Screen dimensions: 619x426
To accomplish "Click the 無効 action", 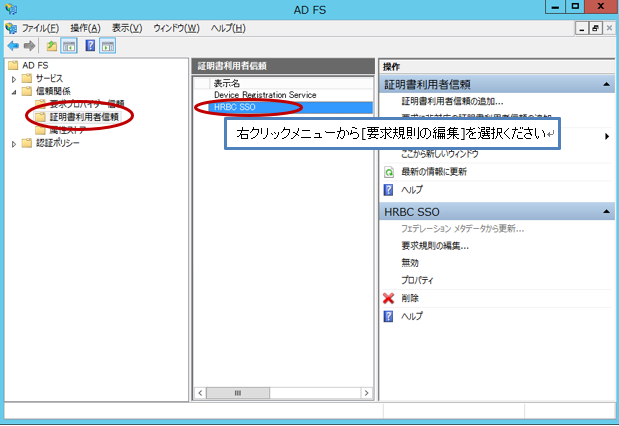I will tap(410, 263).
